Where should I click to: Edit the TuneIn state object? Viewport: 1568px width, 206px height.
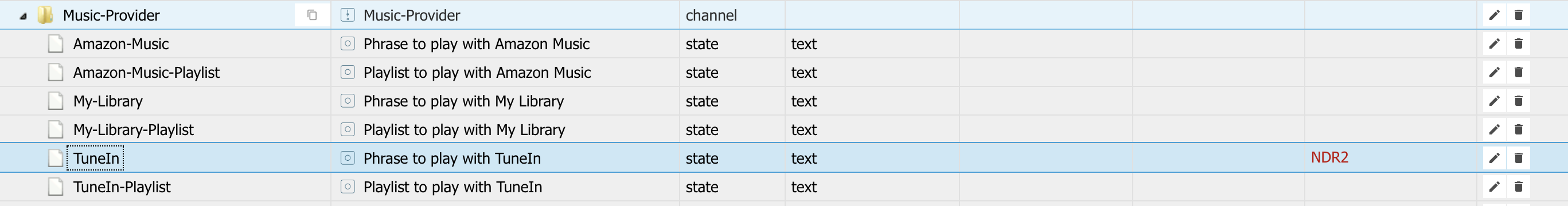point(1495,158)
